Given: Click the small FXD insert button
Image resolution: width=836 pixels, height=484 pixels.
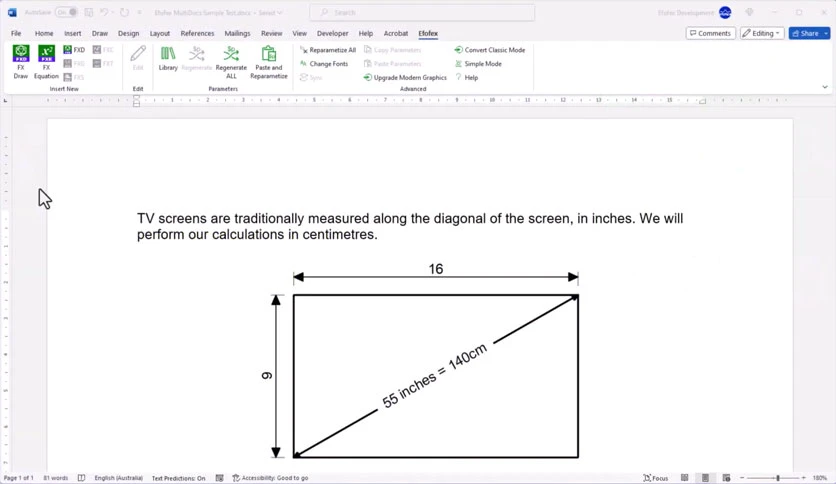Looking at the screenshot, I should pos(74,50).
